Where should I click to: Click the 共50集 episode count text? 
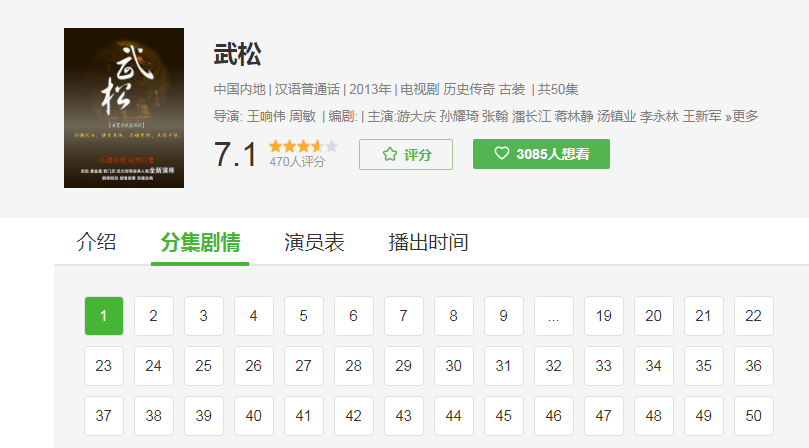[558, 89]
